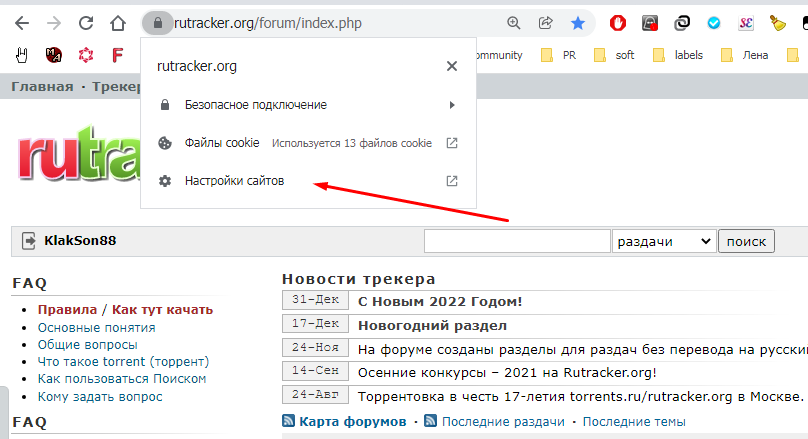Reload the page with the refresh icon
Image resolution: width=808 pixels, height=439 pixels.
pyautogui.click(x=86, y=23)
